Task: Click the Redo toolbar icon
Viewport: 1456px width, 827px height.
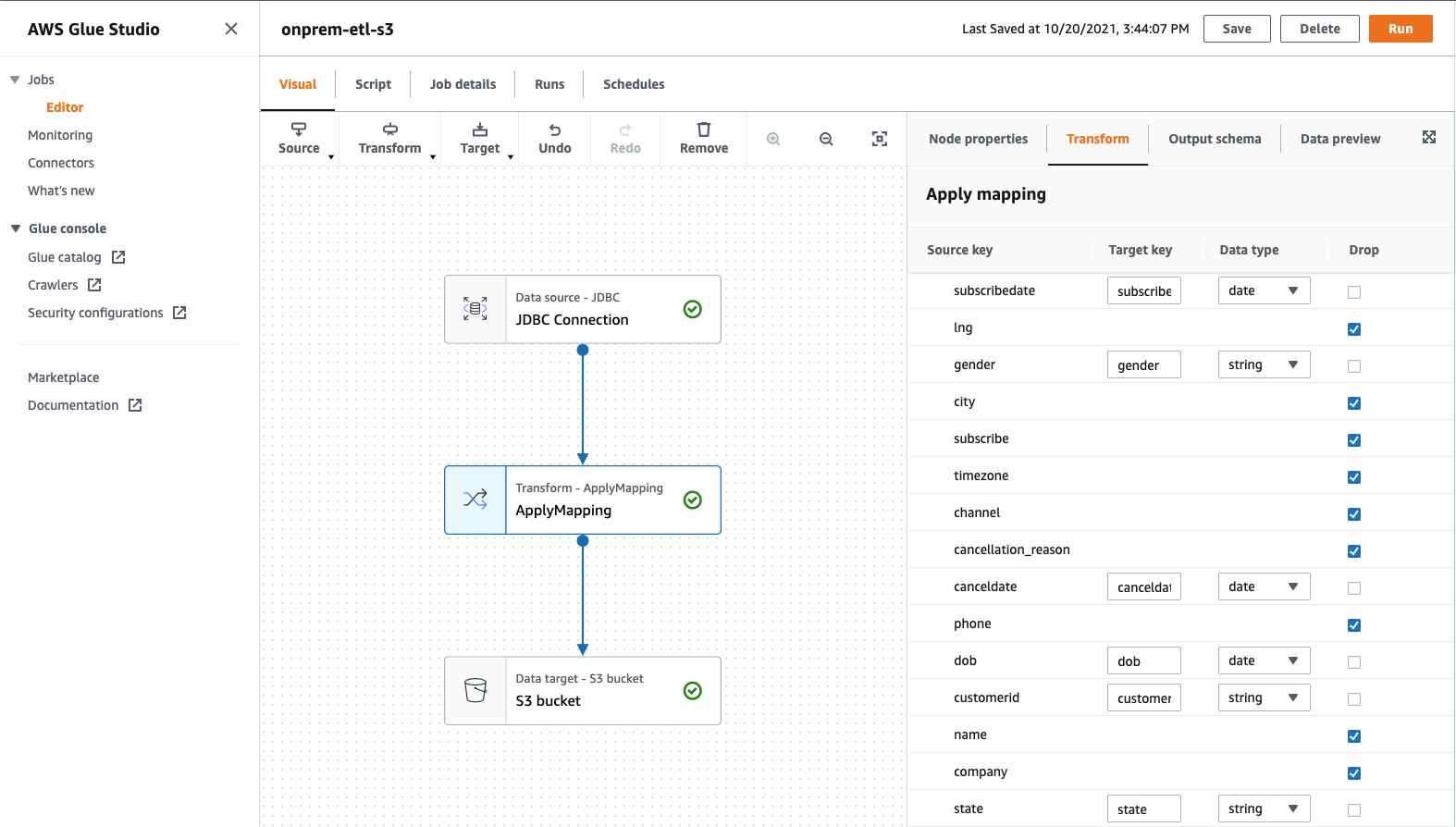Action: tap(625, 130)
